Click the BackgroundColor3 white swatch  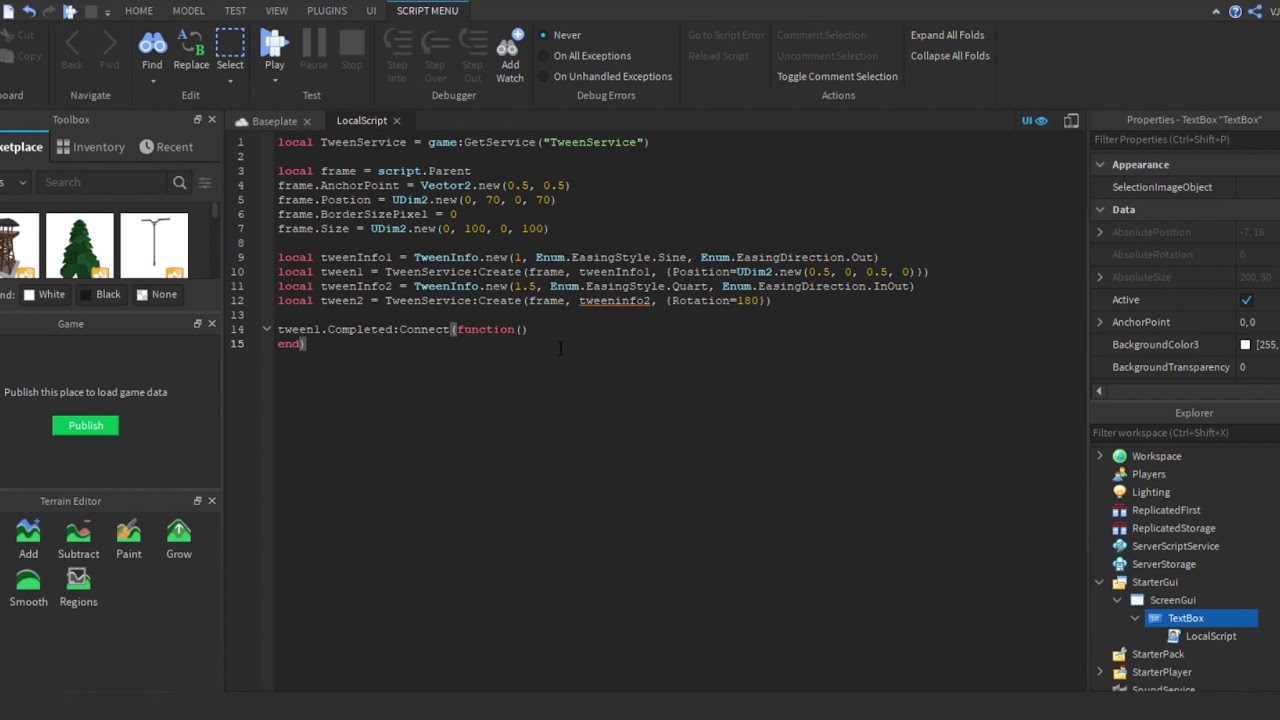pyautogui.click(x=1245, y=345)
